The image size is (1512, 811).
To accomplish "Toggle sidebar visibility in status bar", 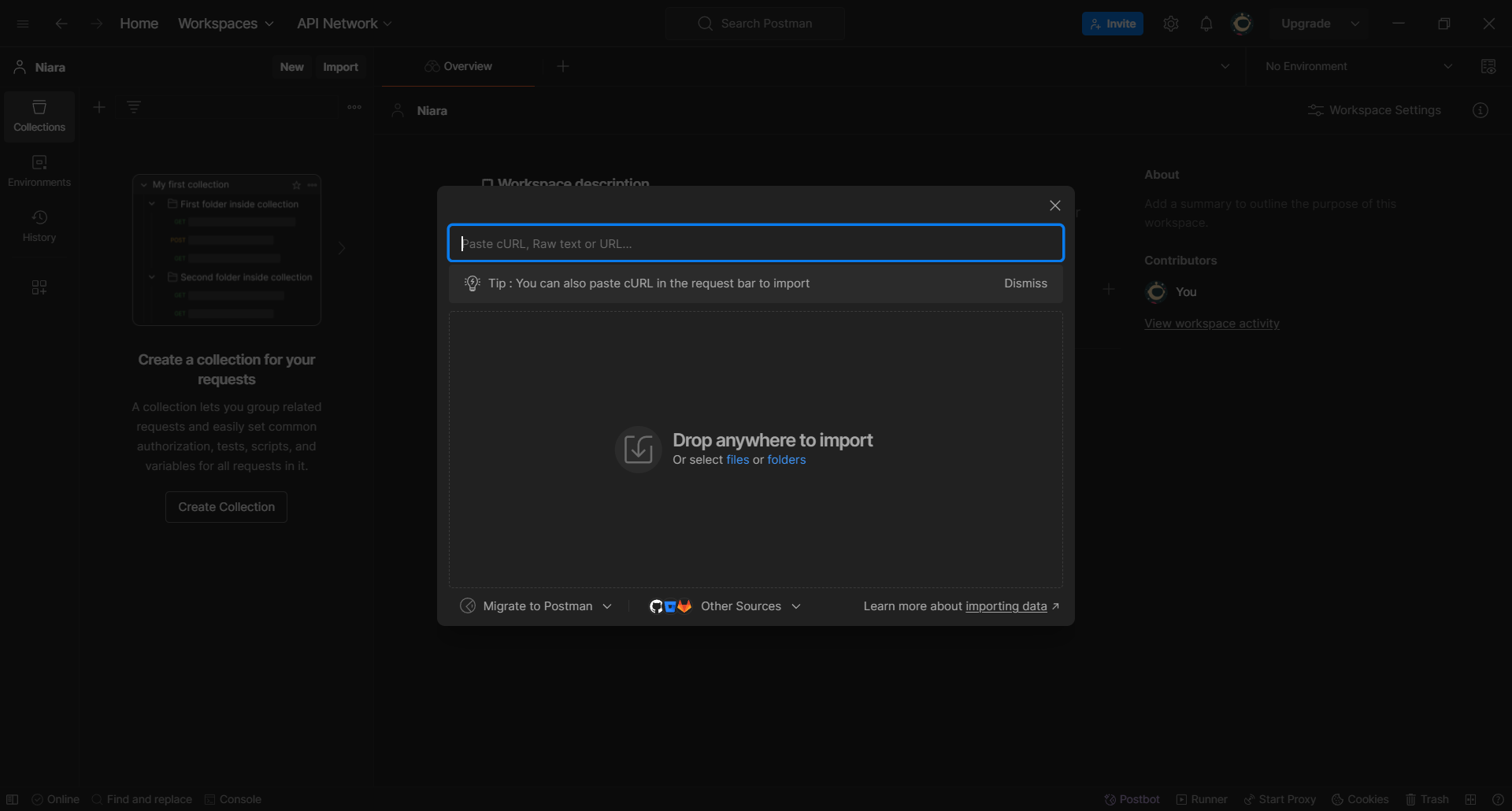I will pyautogui.click(x=13, y=799).
